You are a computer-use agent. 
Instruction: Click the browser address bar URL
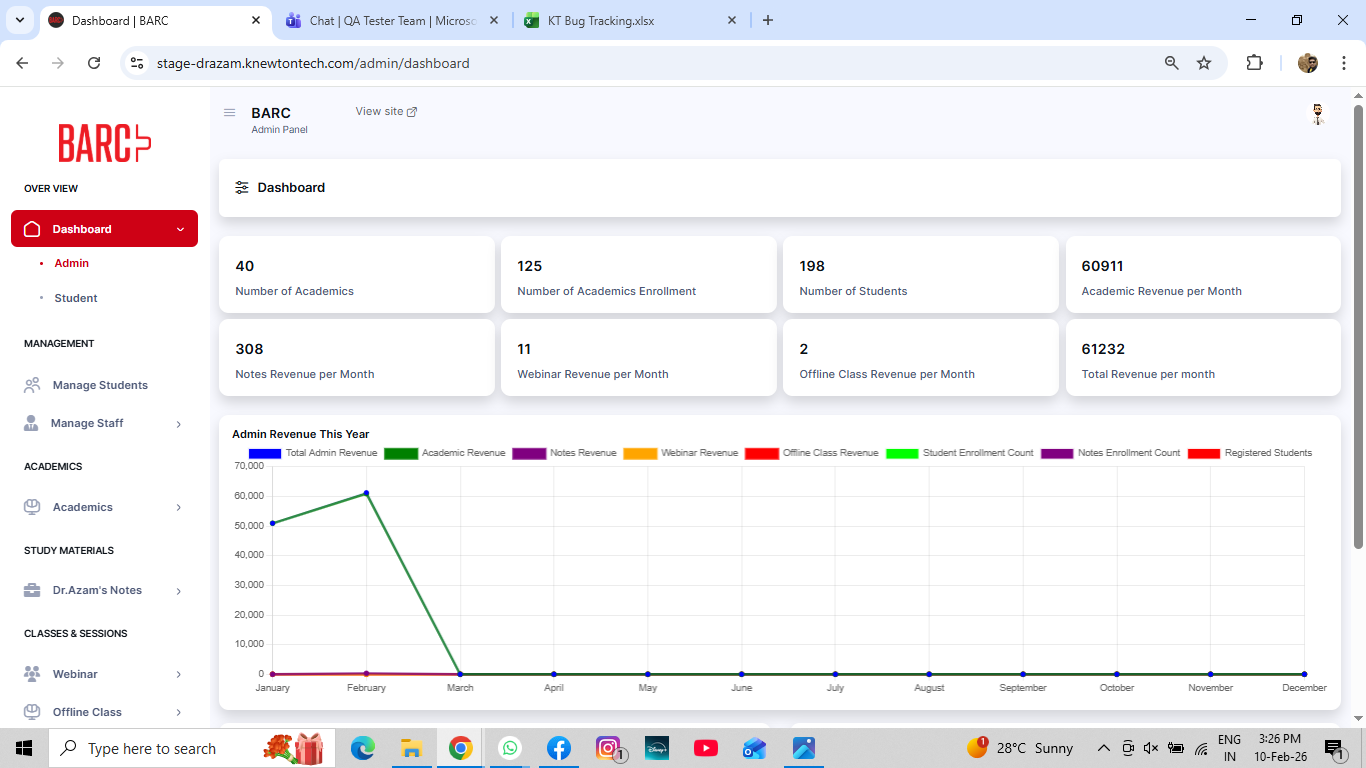click(x=313, y=63)
